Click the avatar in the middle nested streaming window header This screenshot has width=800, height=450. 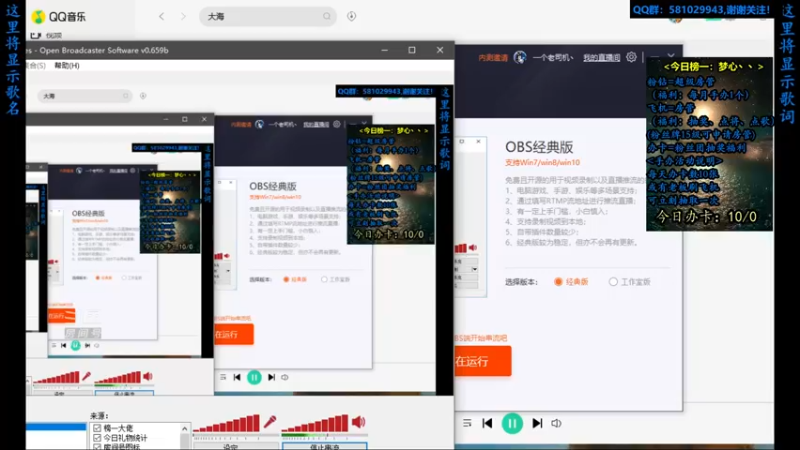point(259,124)
